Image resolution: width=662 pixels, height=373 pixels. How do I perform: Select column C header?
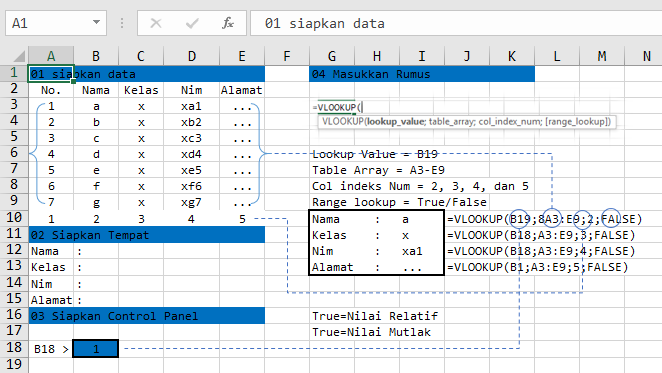coord(141,56)
